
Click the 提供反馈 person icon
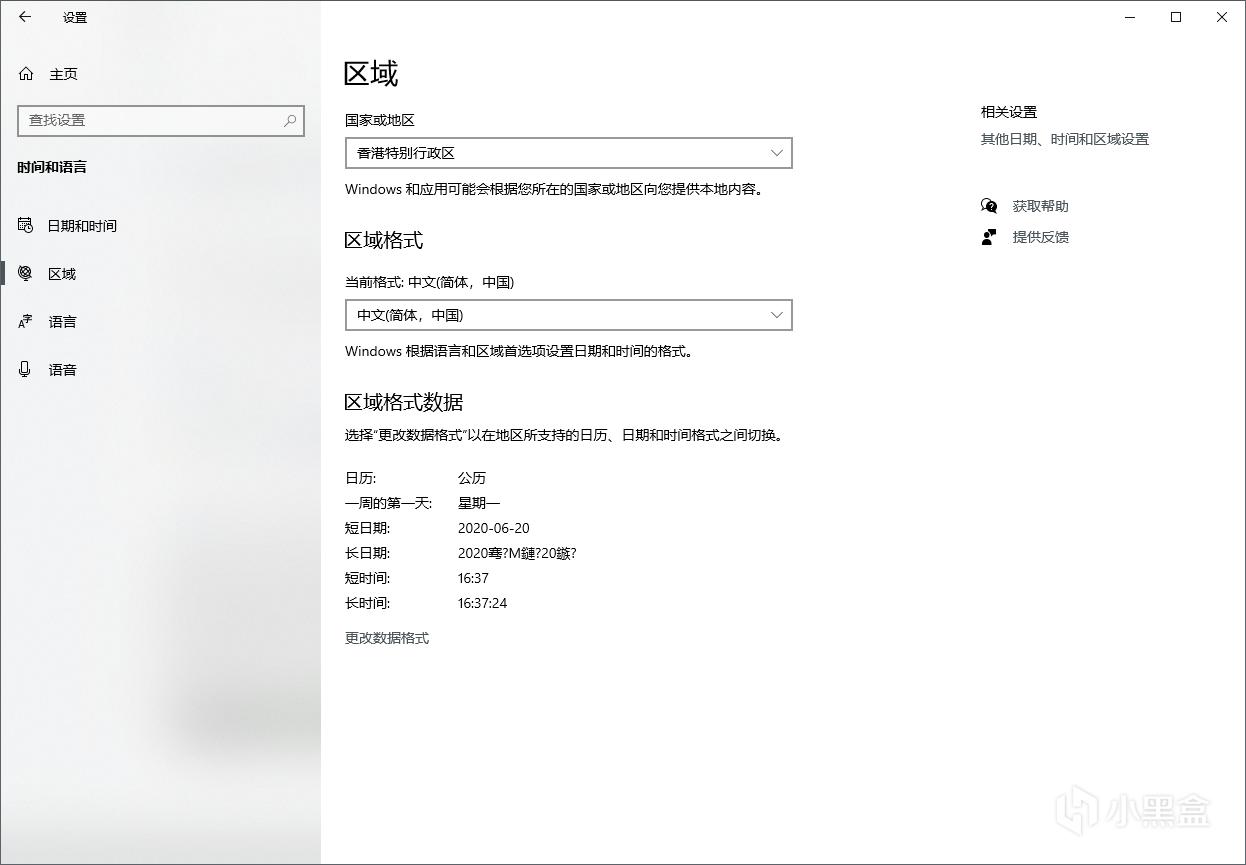[989, 237]
